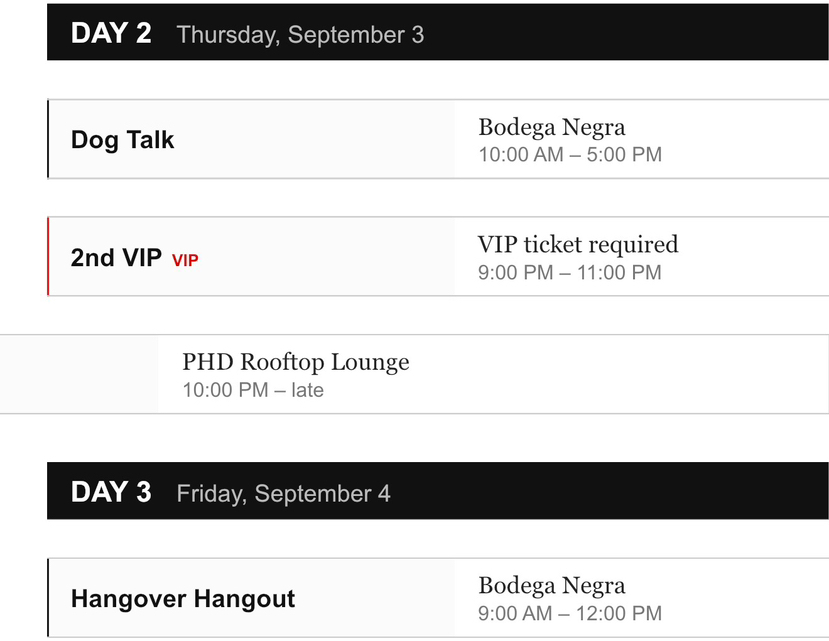The width and height of the screenshot is (829, 641).
Task: Click the black accent bar beside Hangover Hangout
Action: (x=48, y=598)
